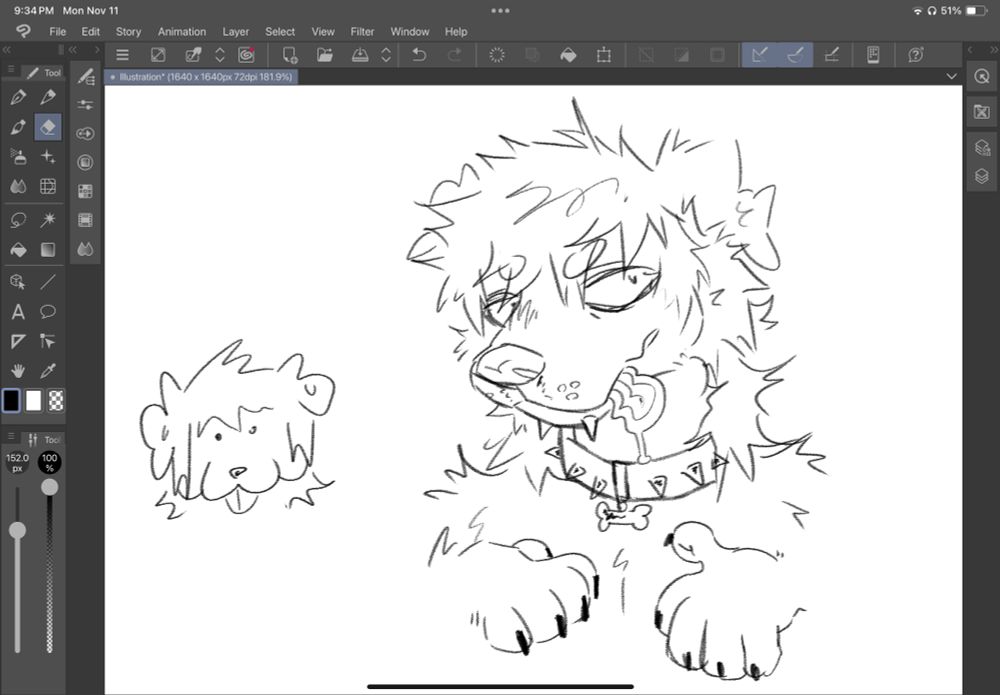This screenshot has height=695, width=1000.
Task: Switch to the Illustration canvas tab
Action: 201,77
